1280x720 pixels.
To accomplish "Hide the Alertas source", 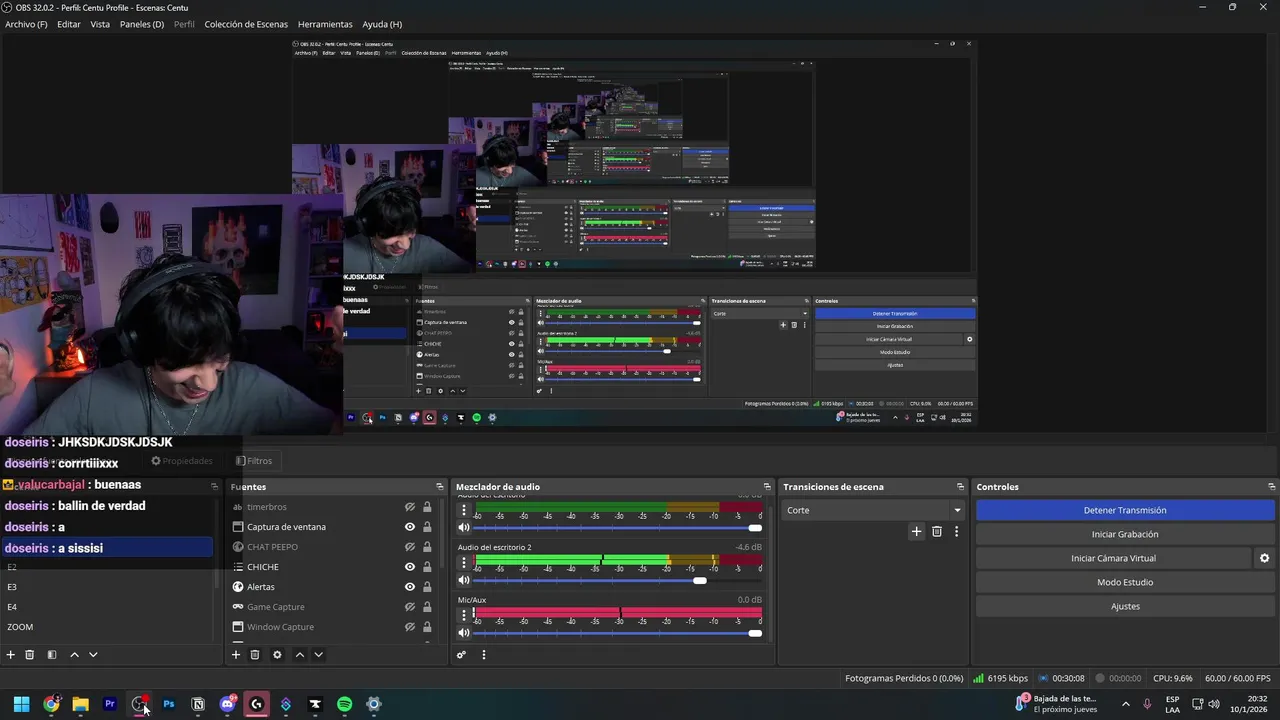I will click(410, 587).
